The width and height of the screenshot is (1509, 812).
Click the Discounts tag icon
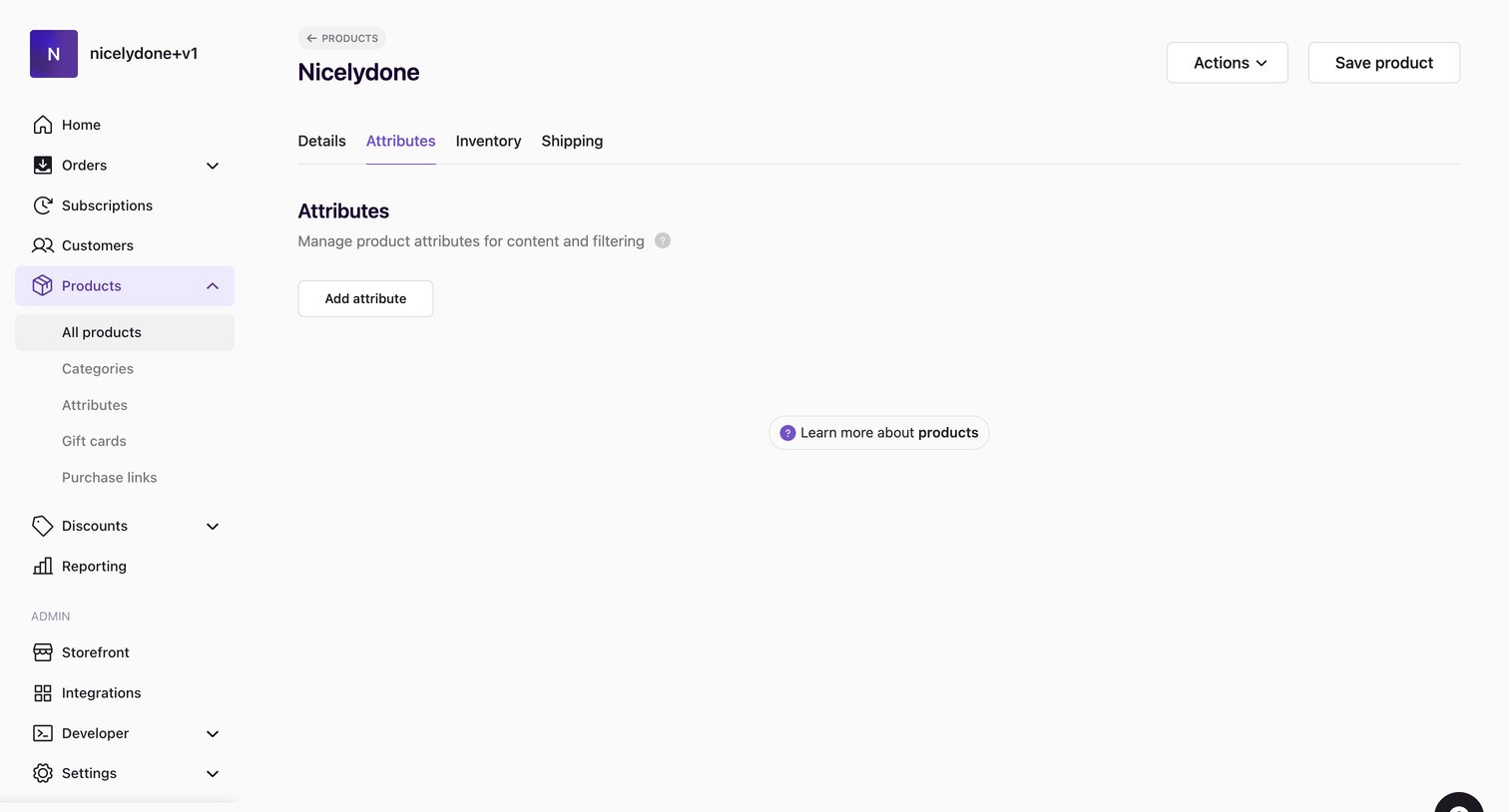pyautogui.click(x=43, y=526)
